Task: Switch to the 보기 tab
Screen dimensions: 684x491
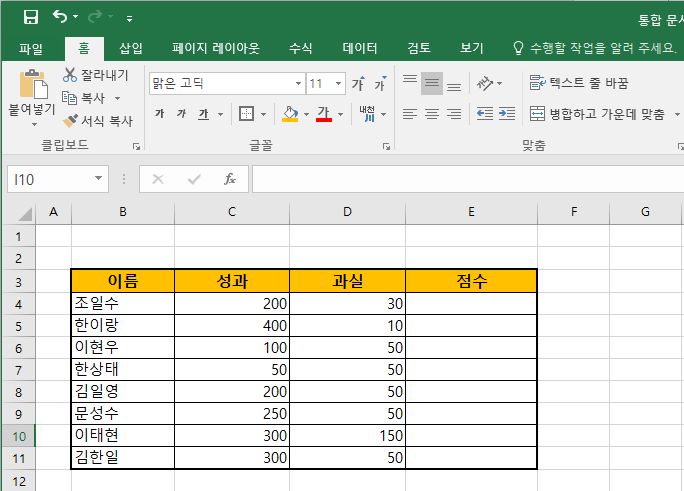Action: point(472,48)
